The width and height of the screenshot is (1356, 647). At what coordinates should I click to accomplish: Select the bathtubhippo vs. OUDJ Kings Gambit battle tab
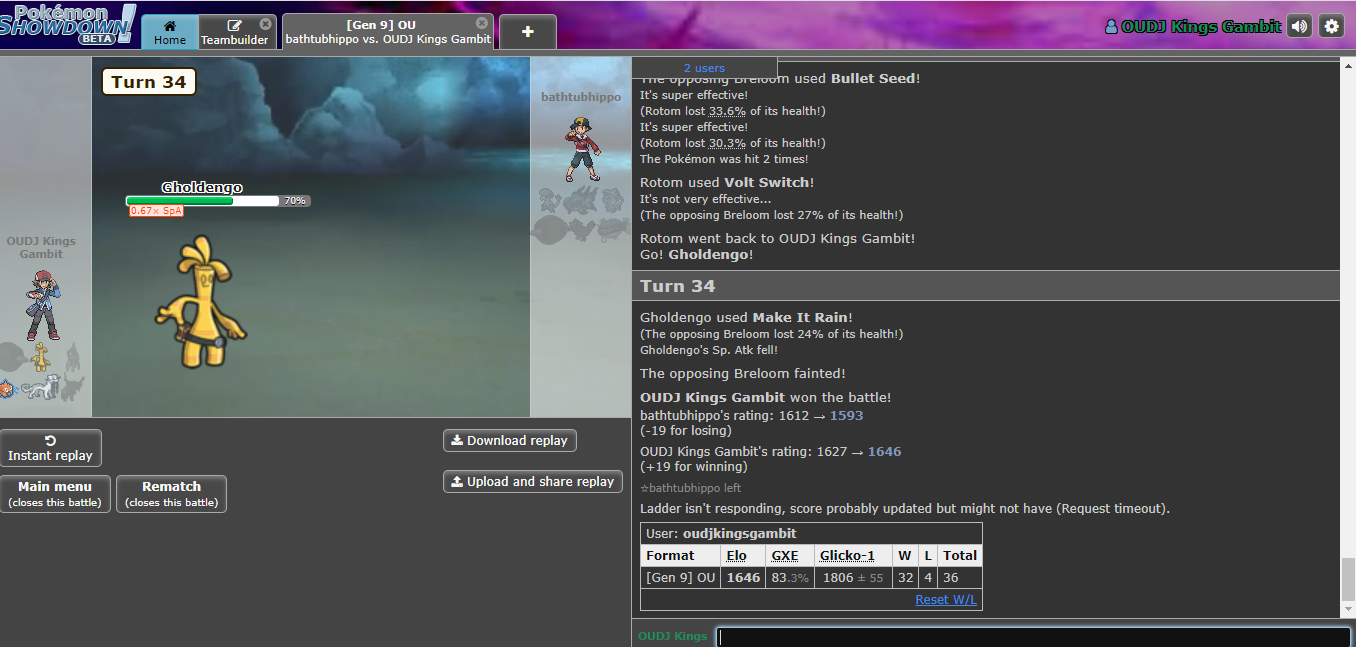(x=387, y=32)
